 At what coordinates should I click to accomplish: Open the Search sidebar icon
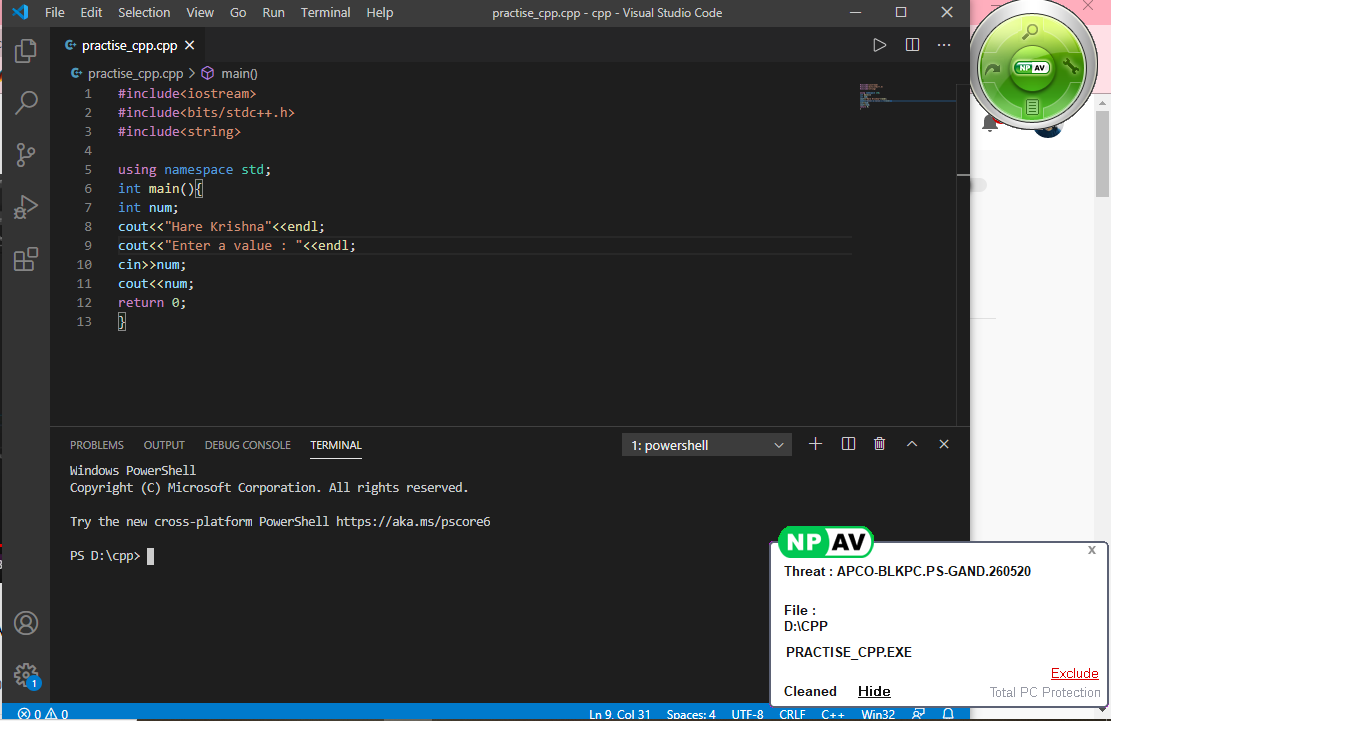tap(25, 102)
